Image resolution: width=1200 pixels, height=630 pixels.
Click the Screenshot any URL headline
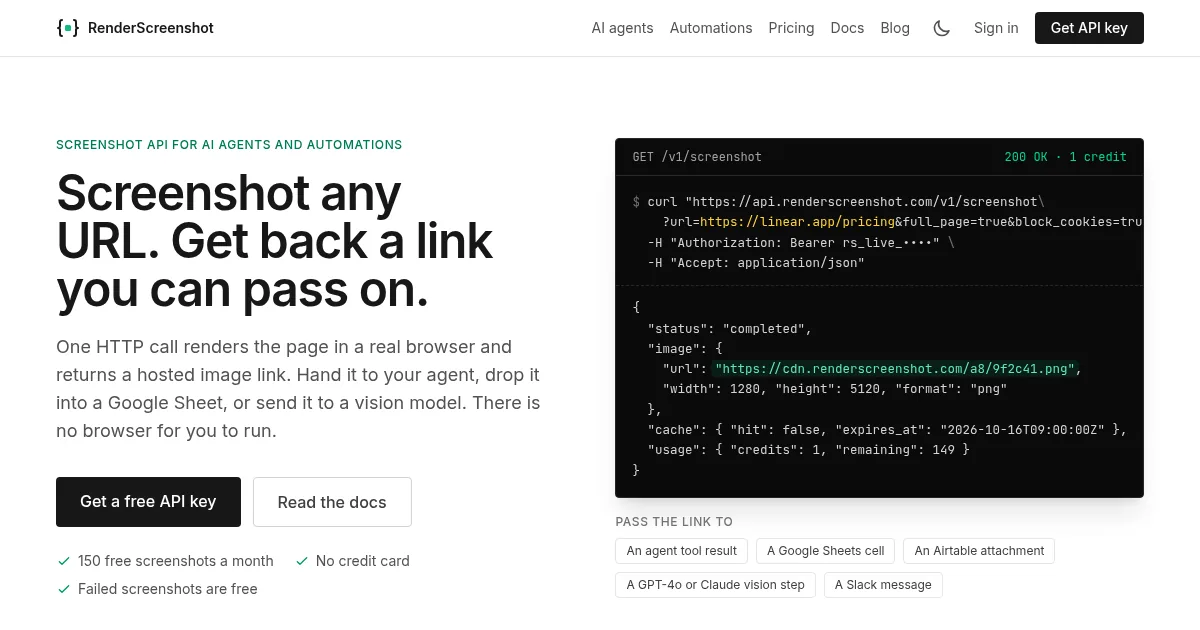(x=275, y=241)
